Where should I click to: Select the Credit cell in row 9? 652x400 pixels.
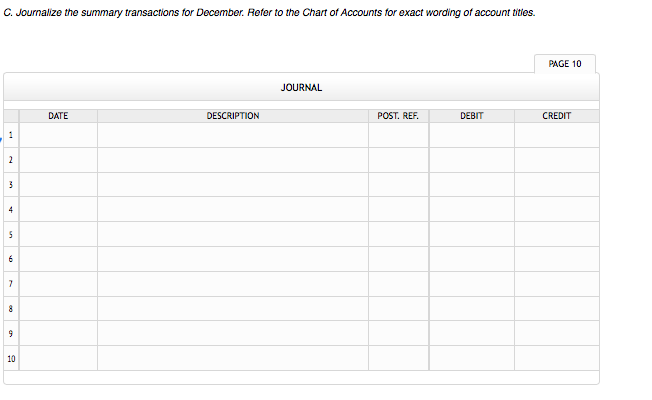(x=556, y=334)
